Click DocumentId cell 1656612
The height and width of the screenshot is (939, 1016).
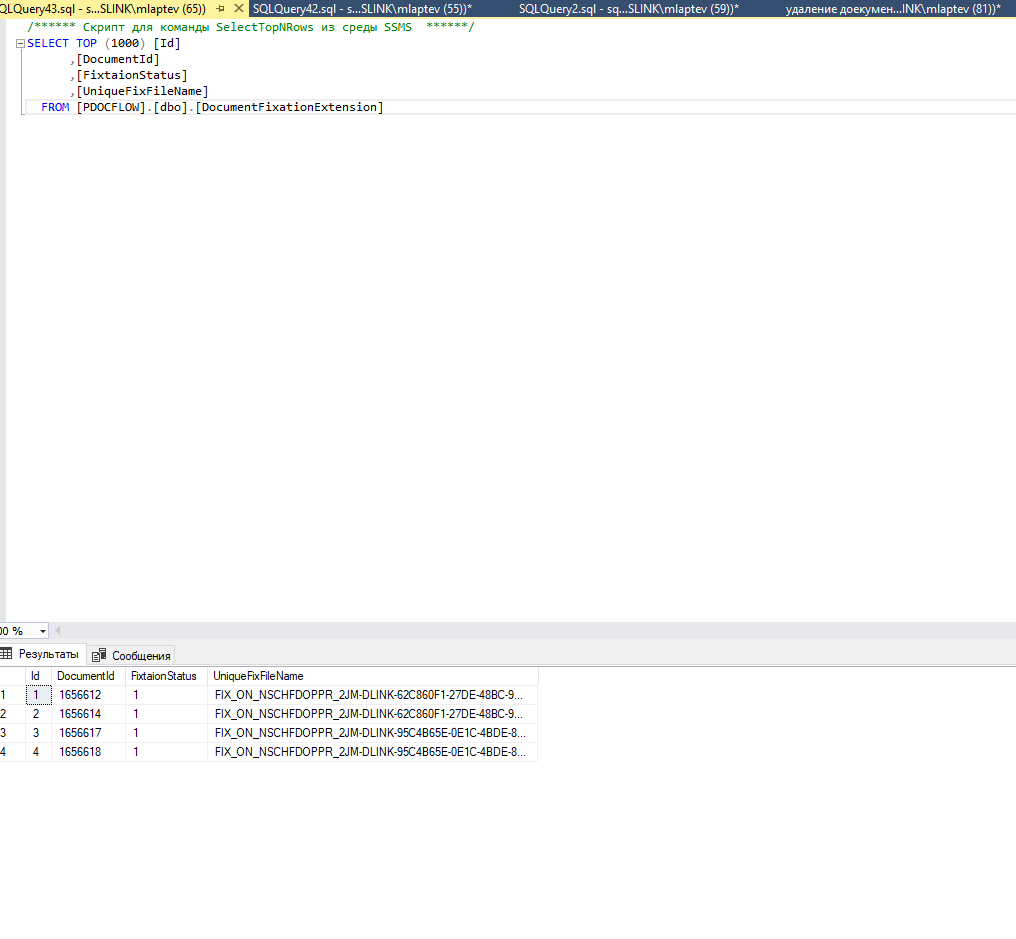tap(88, 695)
